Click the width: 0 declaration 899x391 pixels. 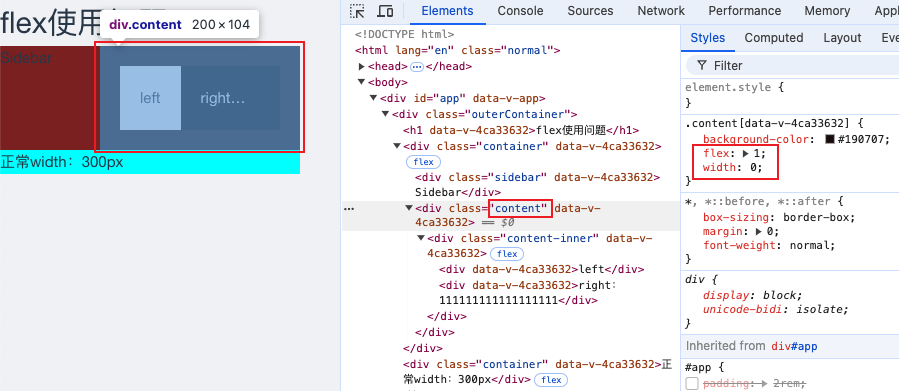[x=732, y=168]
